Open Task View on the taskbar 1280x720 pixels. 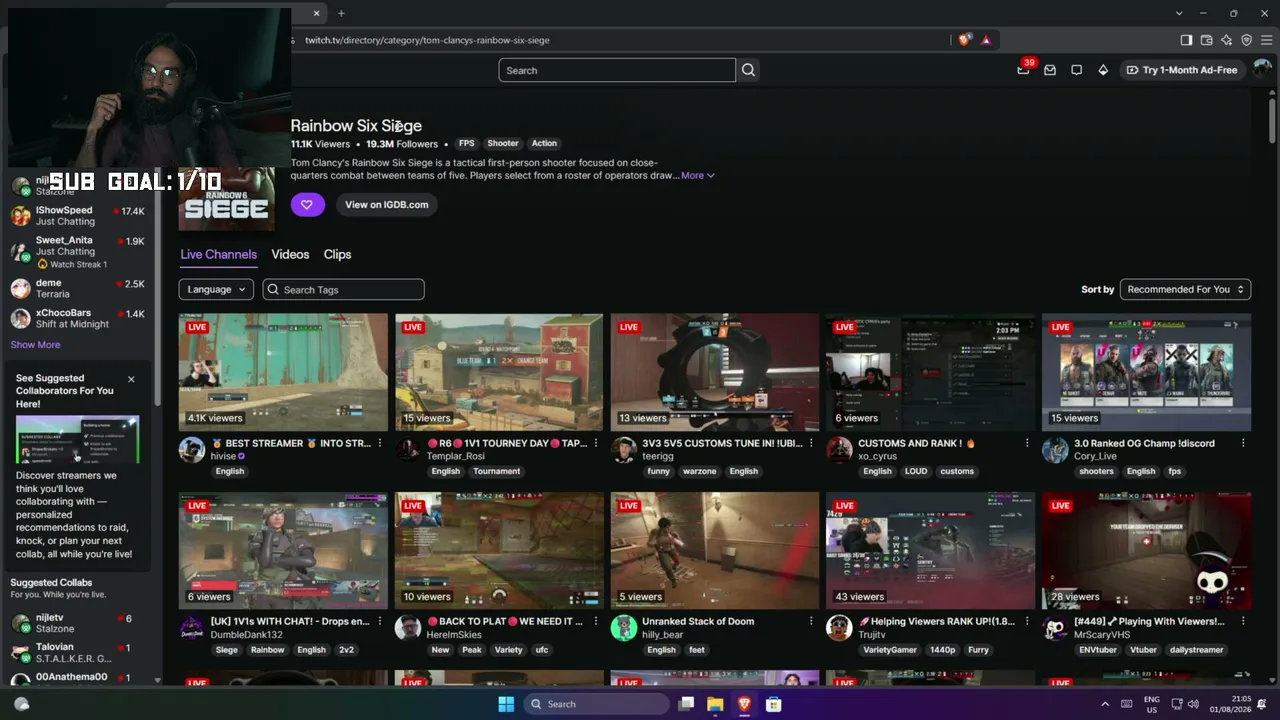(x=686, y=704)
